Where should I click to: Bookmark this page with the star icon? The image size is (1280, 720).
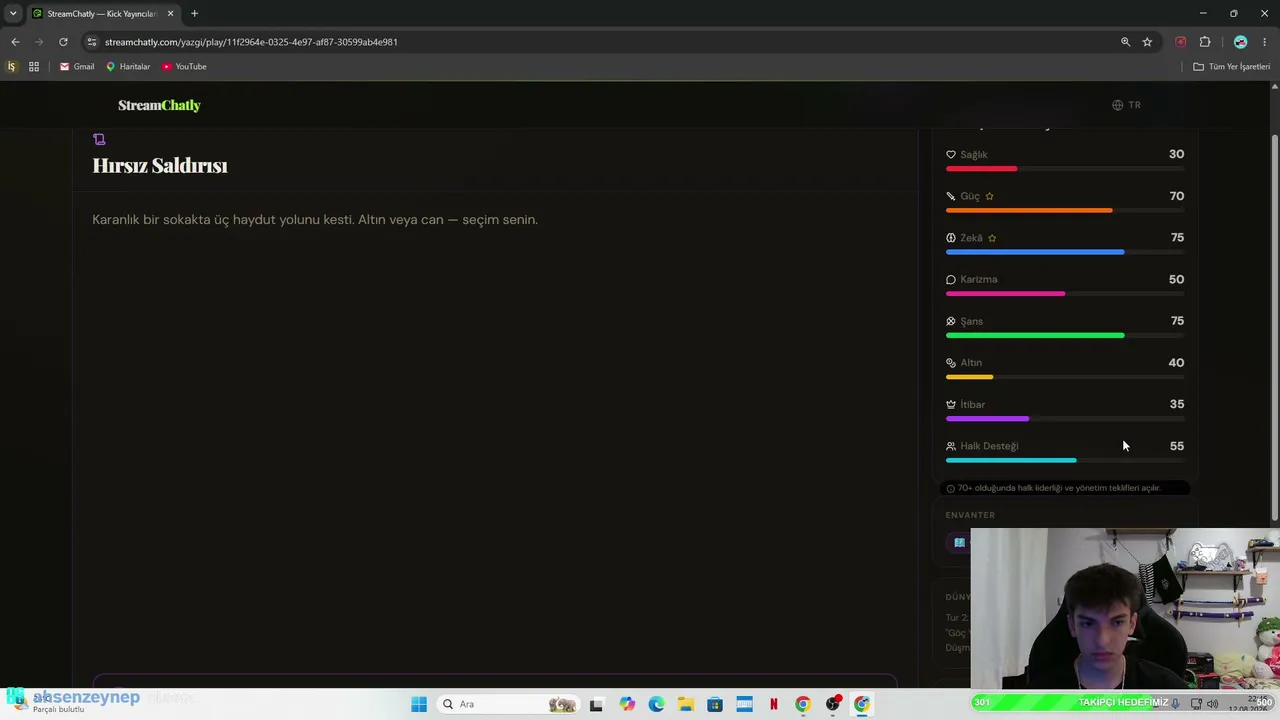pos(1147,42)
